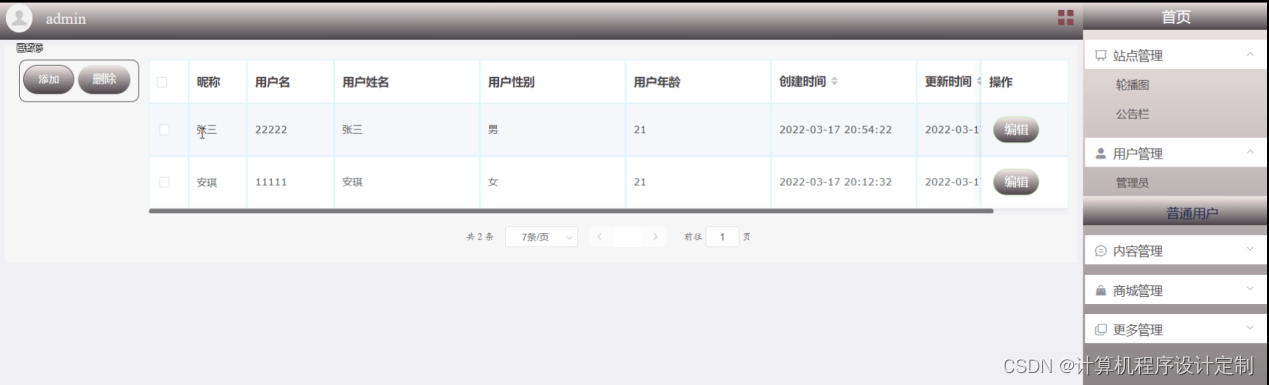Click the 操作 column header
This screenshot has width=1269, height=385.
(x=1001, y=82)
